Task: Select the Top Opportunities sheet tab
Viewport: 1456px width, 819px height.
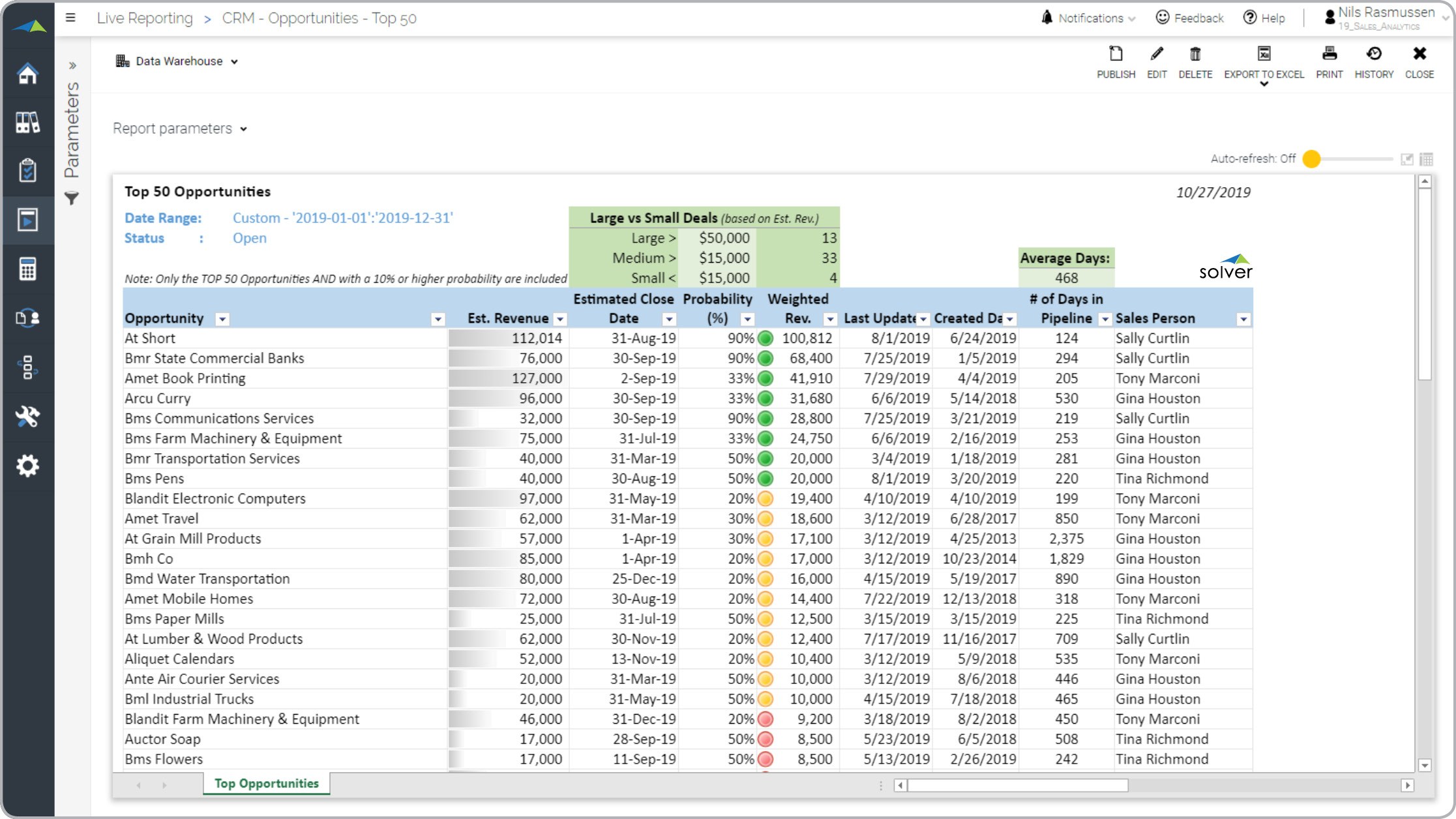Action: point(266,783)
